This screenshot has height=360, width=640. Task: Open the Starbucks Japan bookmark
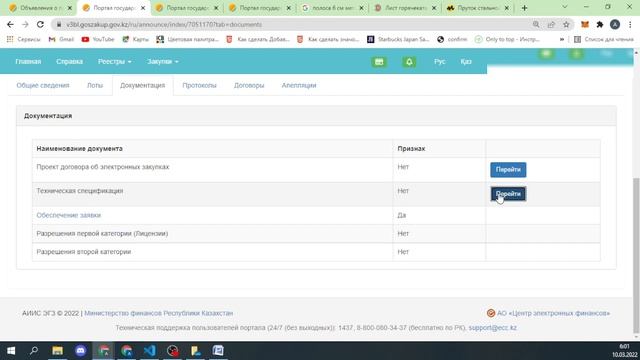point(398,39)
